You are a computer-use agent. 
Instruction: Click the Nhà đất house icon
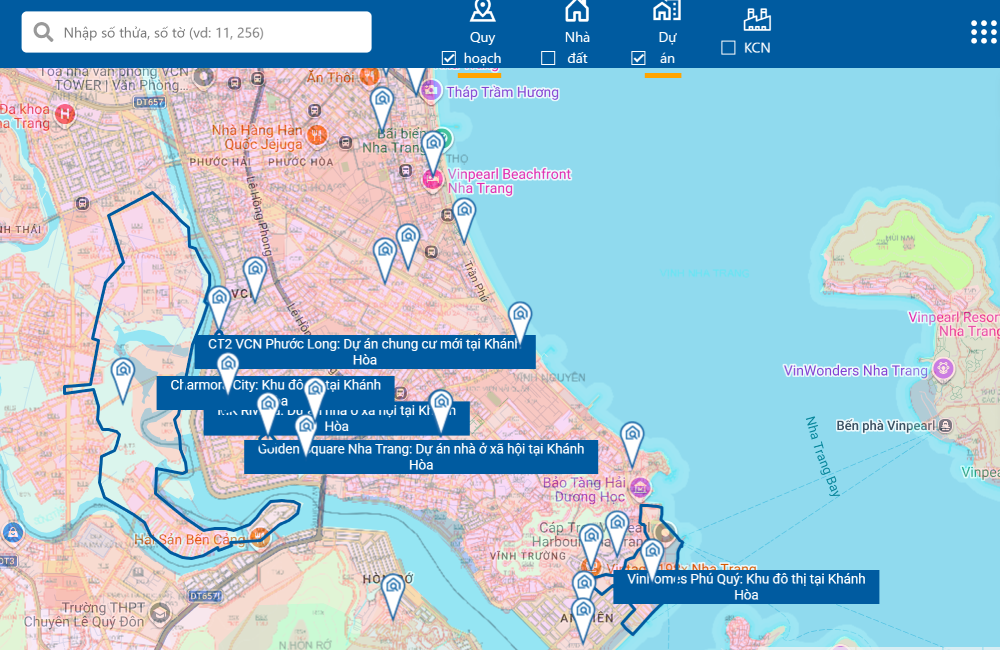577,12
